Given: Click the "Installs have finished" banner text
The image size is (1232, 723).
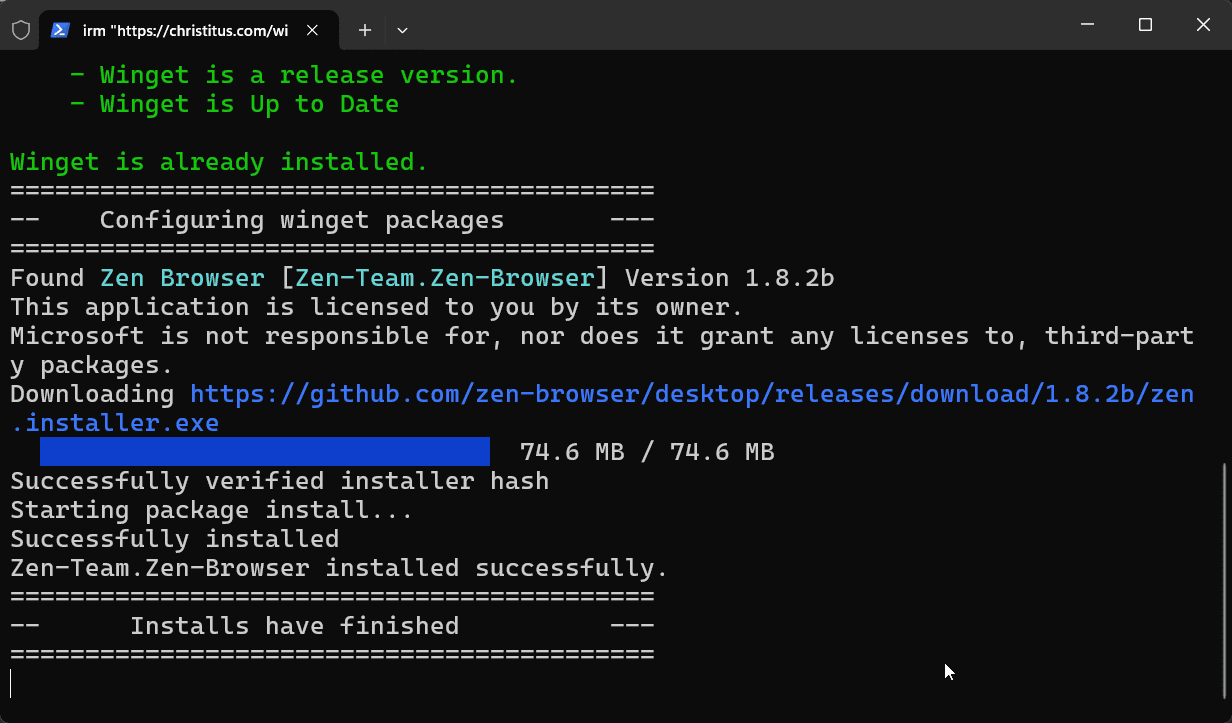Looking at the screenshot, I should click(x=294, y=626).
